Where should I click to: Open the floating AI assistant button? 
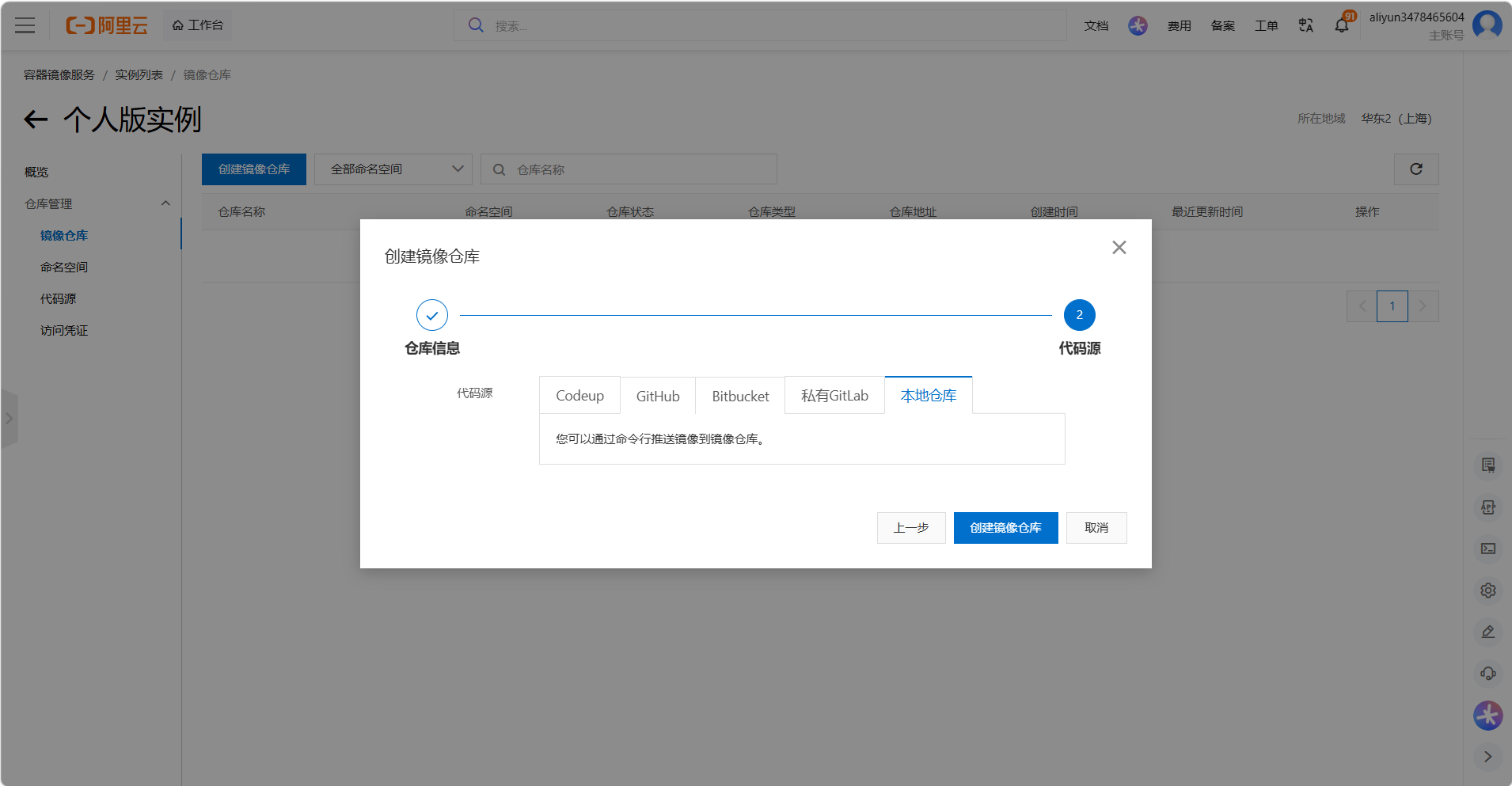[x=1488, y=716]
